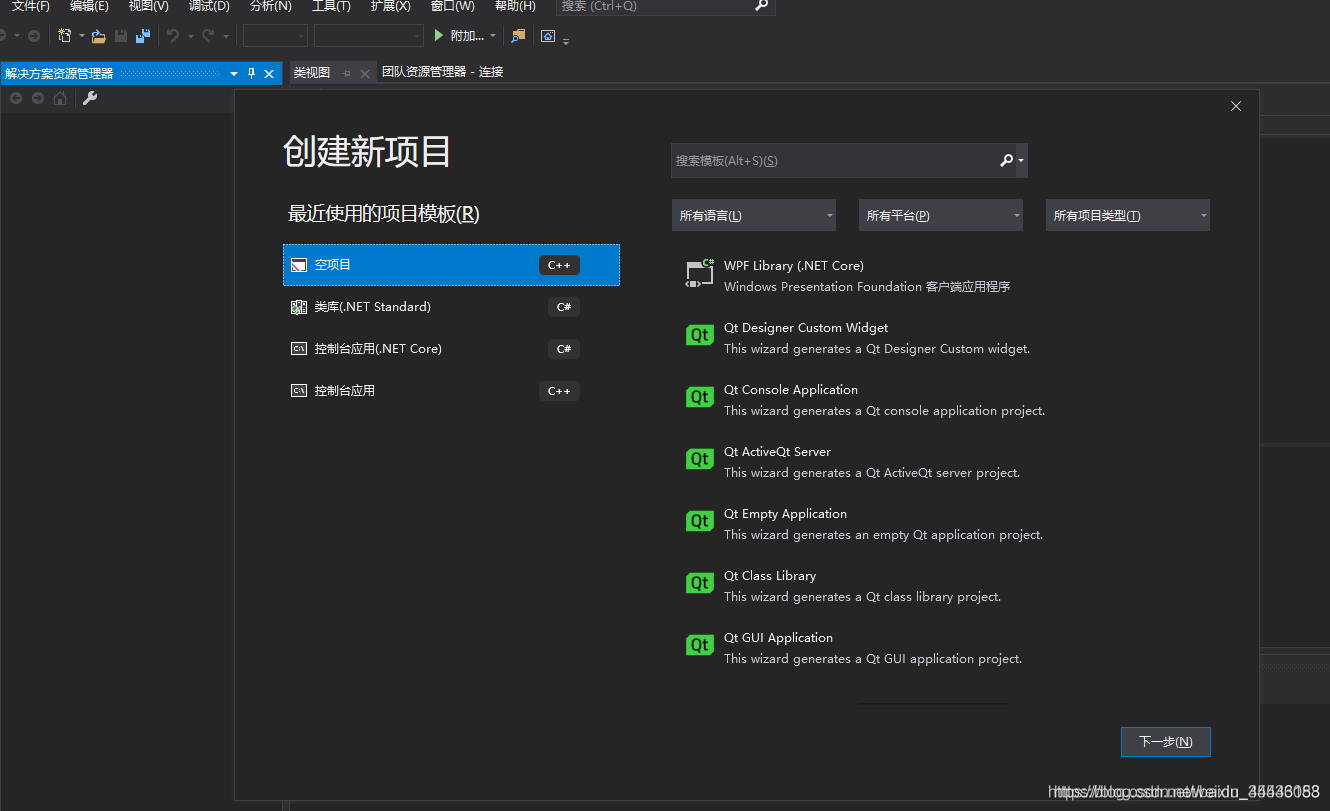1330x811 pixels.
Task: Open the All Languages filter dropdown
Action: [754, 215]
